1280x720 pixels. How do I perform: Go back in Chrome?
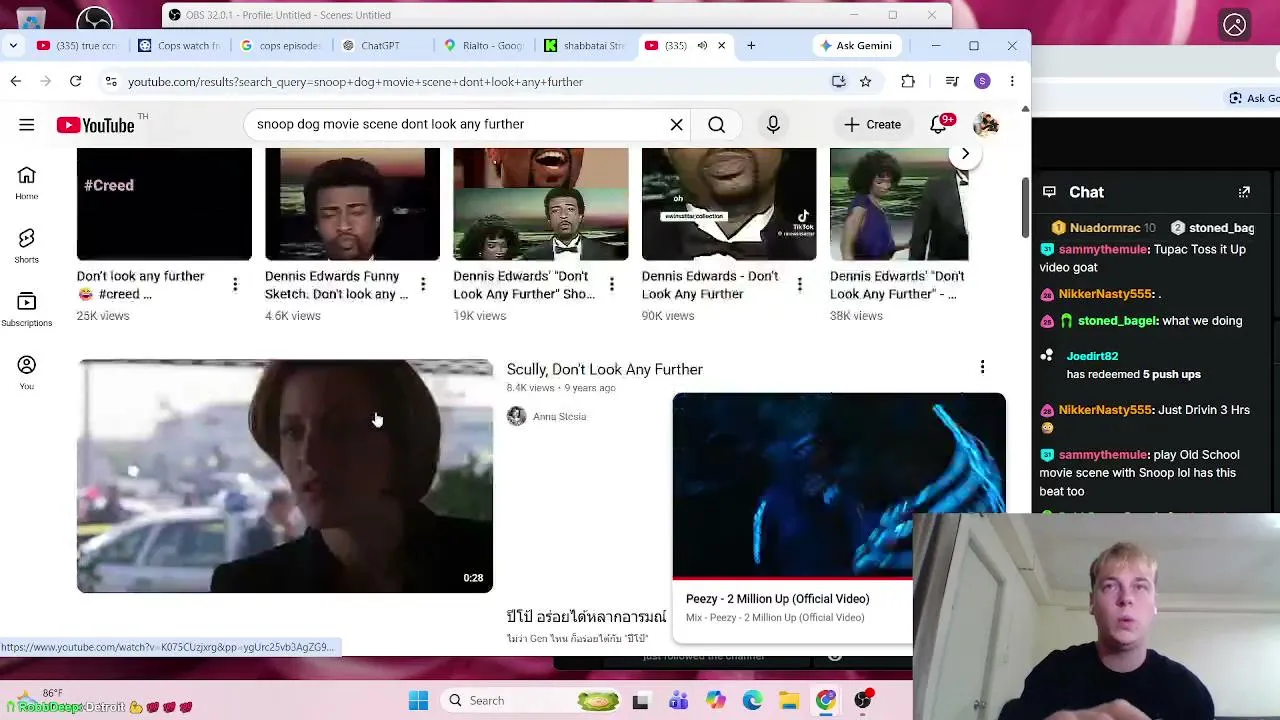16,82
